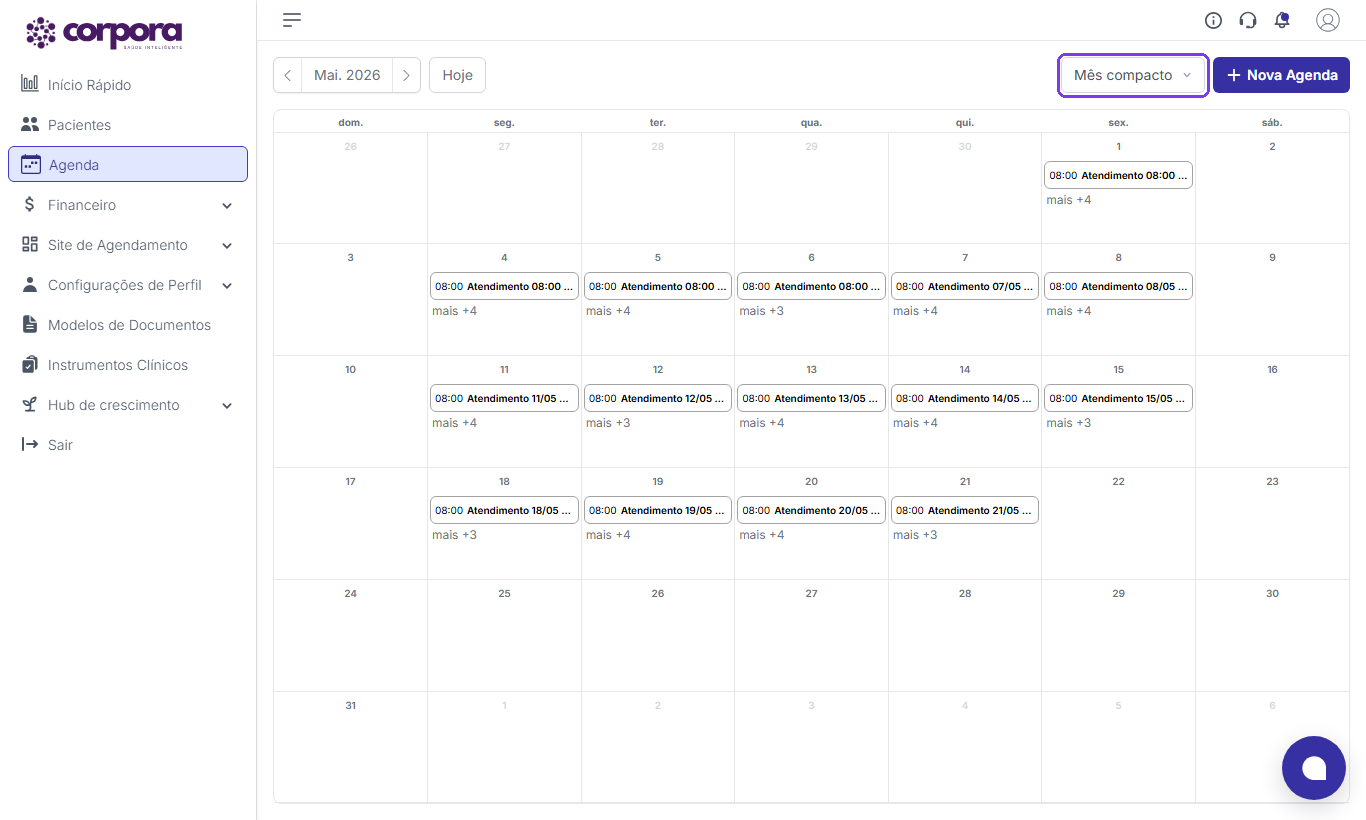Click the Financeiro dollar icon
The width and height of the screenshot is (1366, 820).
(30, 205)
